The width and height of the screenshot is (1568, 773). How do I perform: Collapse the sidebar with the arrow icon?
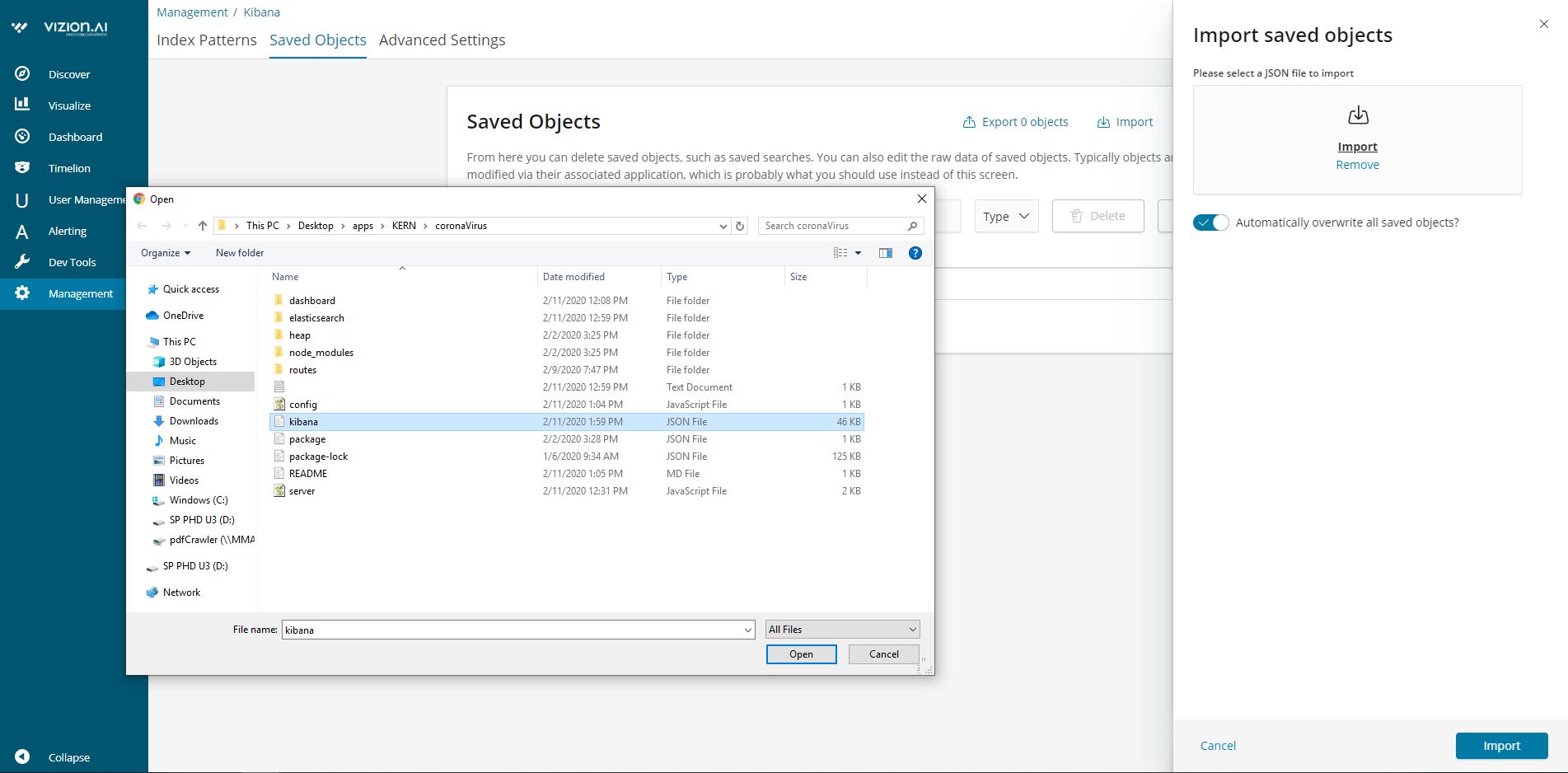22,757
